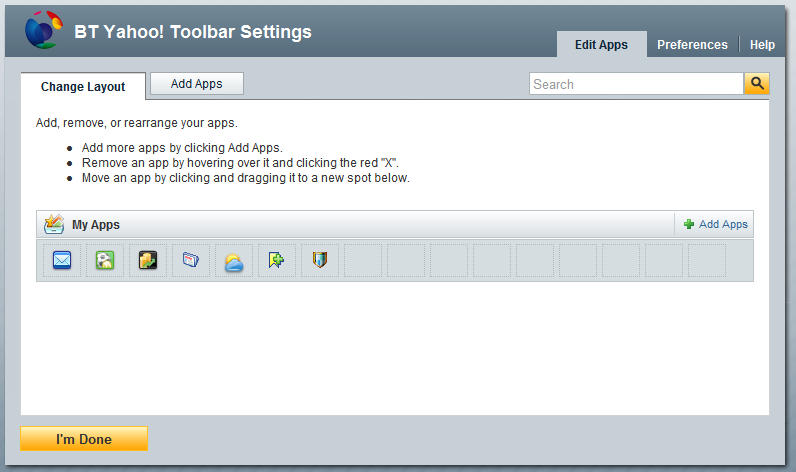Click the "Move an app by clicking" bullet
The width and height of the screenshot is (796, 472).
(x=246, y=178)
